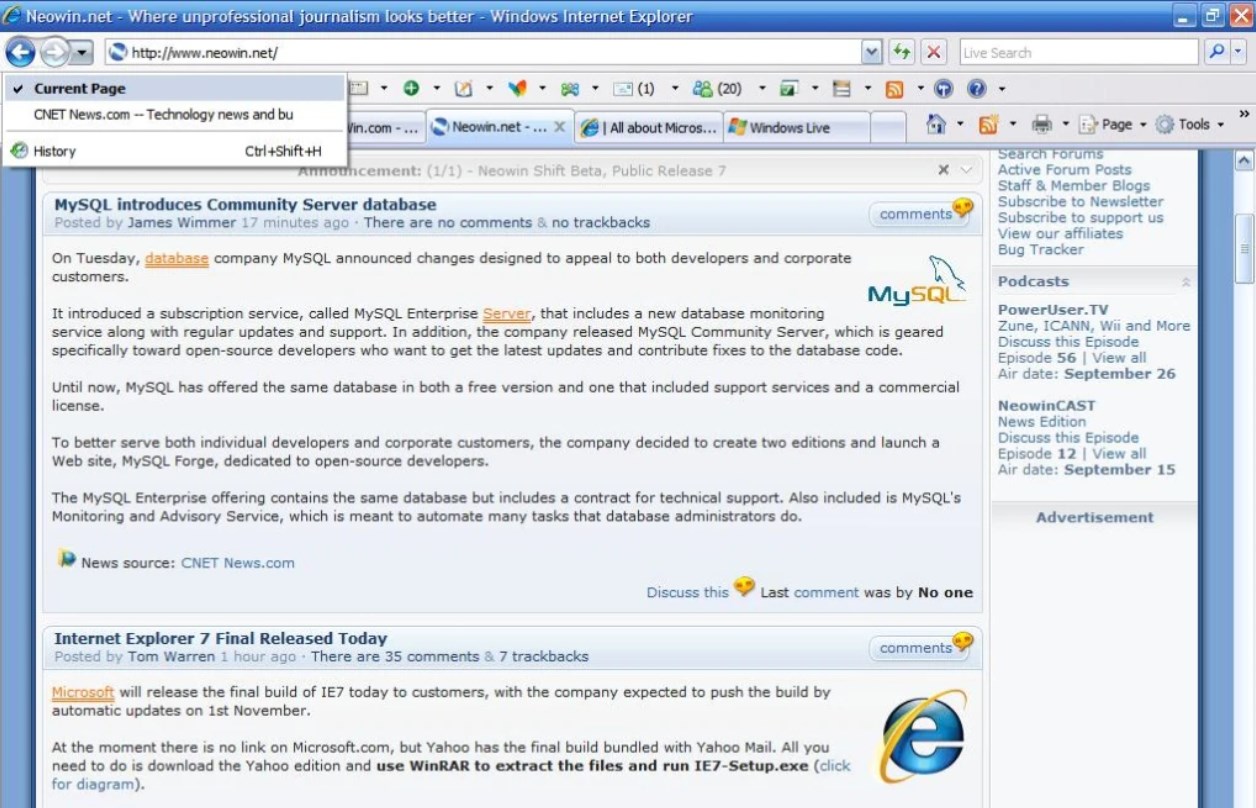This screenshot has height=808, width=1256.
Task: Click inside the address bar URL field
Action: [x=482, y=52]
